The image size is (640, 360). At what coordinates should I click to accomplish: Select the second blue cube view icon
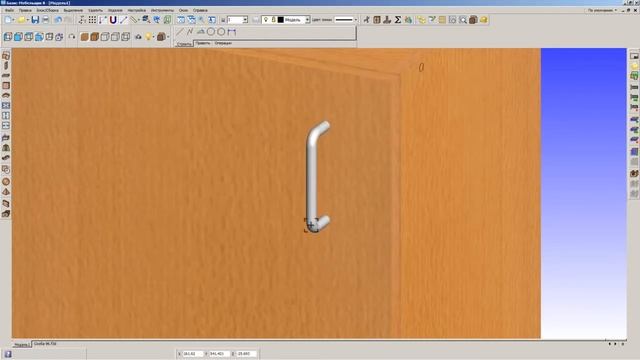pyautogui.click(x=18, y=37)
